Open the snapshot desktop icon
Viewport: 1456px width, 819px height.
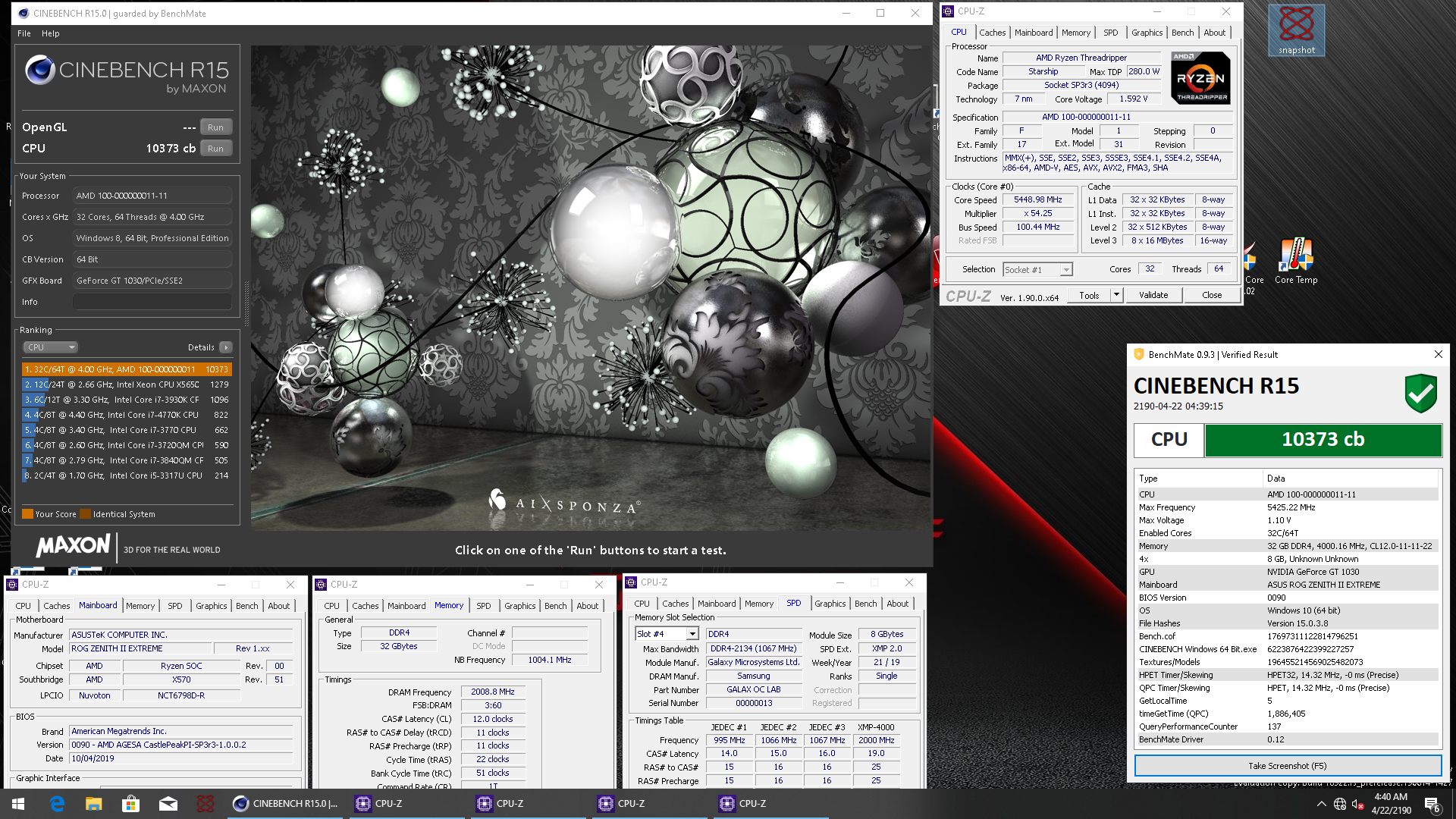tap(1296, 30)
